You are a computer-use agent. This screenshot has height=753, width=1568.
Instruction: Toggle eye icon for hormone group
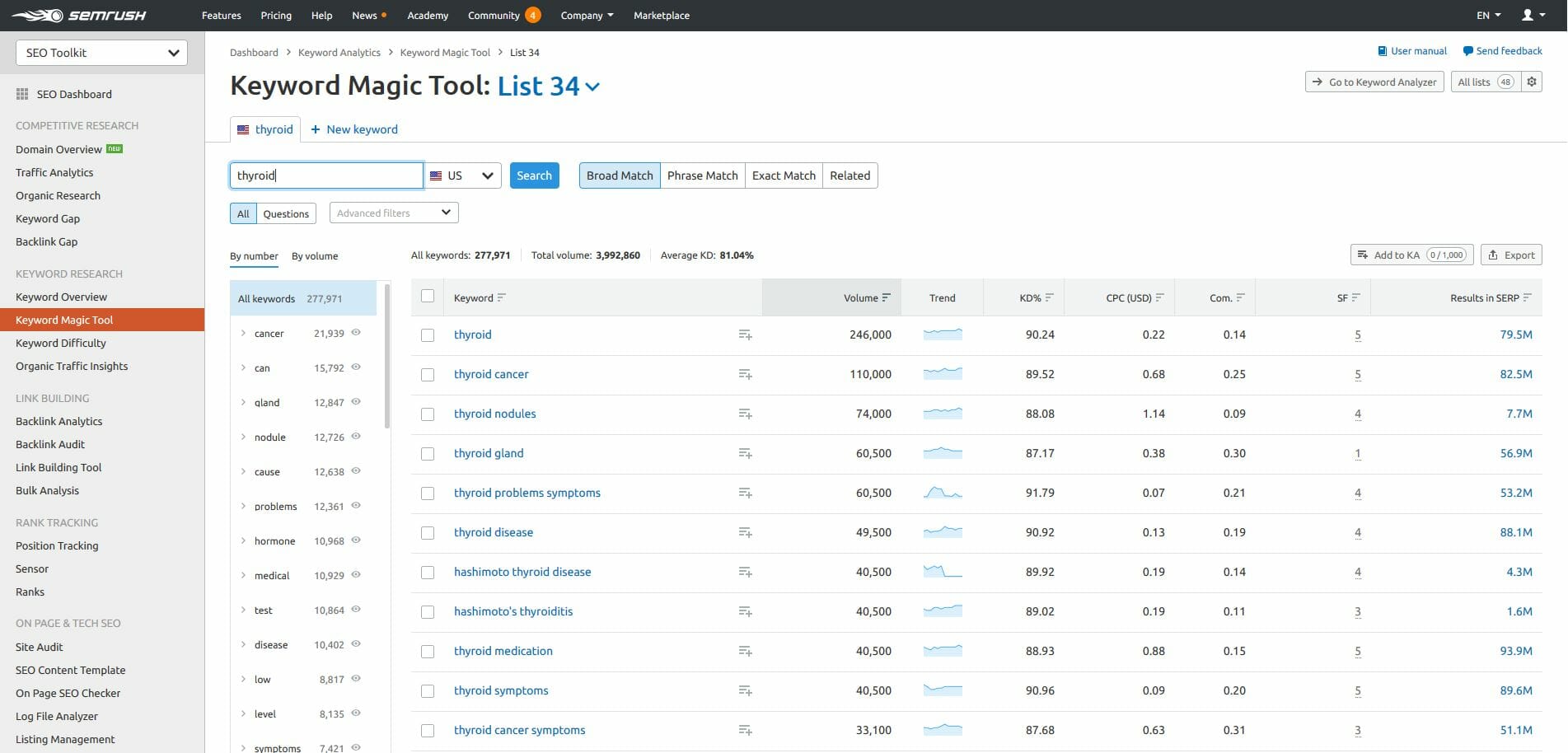(356, 540)
